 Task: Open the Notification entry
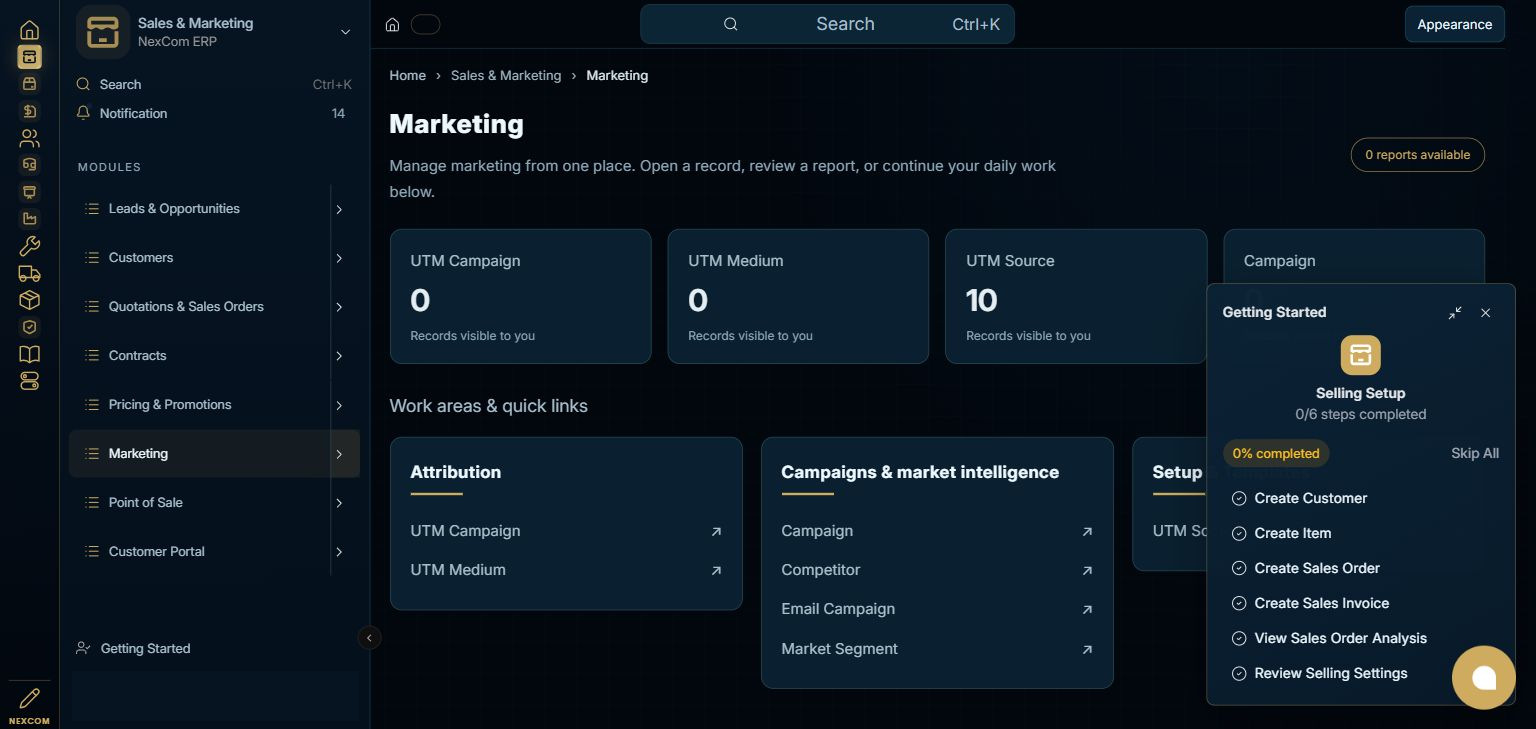[214, 114]
